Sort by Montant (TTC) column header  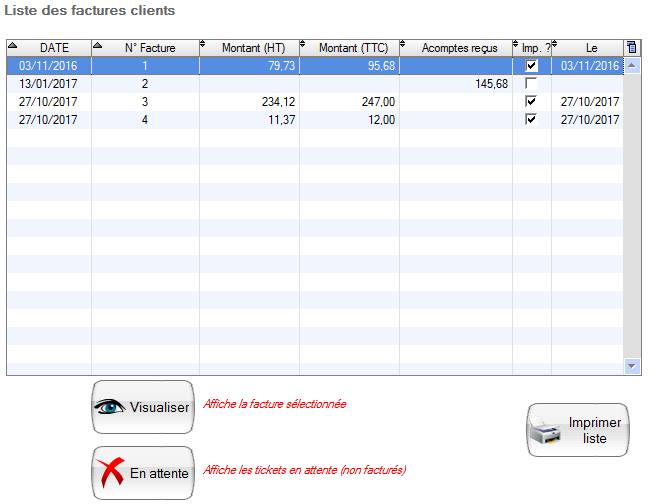(x=352, y=47)
